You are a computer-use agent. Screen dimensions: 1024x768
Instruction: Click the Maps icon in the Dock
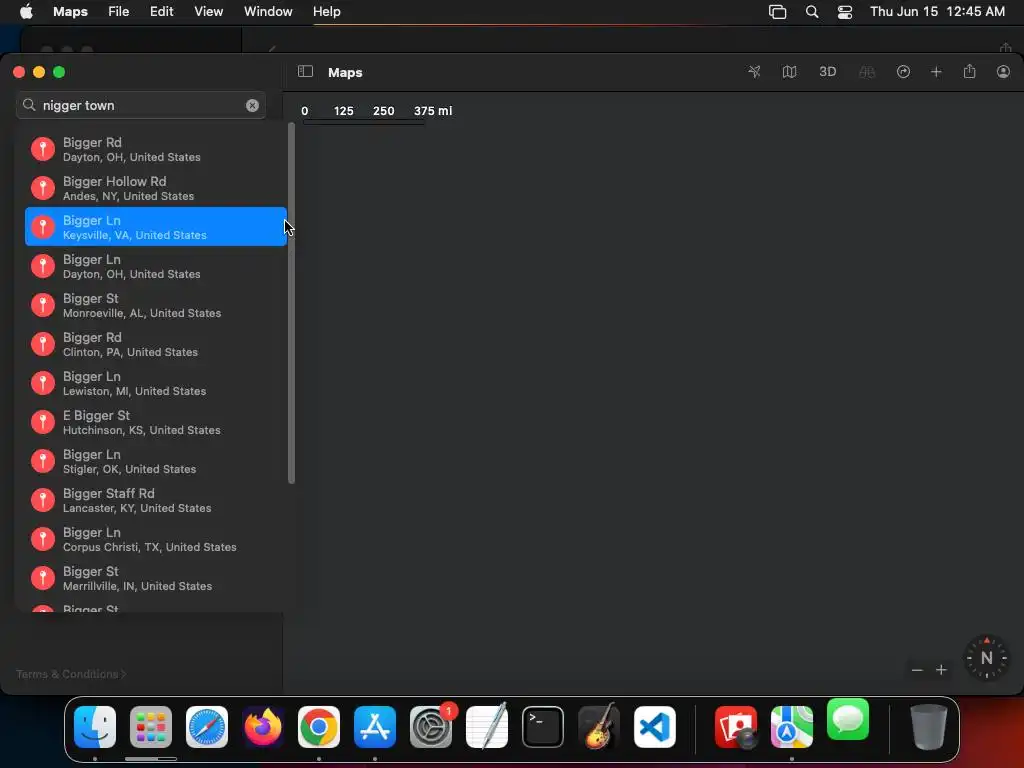792,727
